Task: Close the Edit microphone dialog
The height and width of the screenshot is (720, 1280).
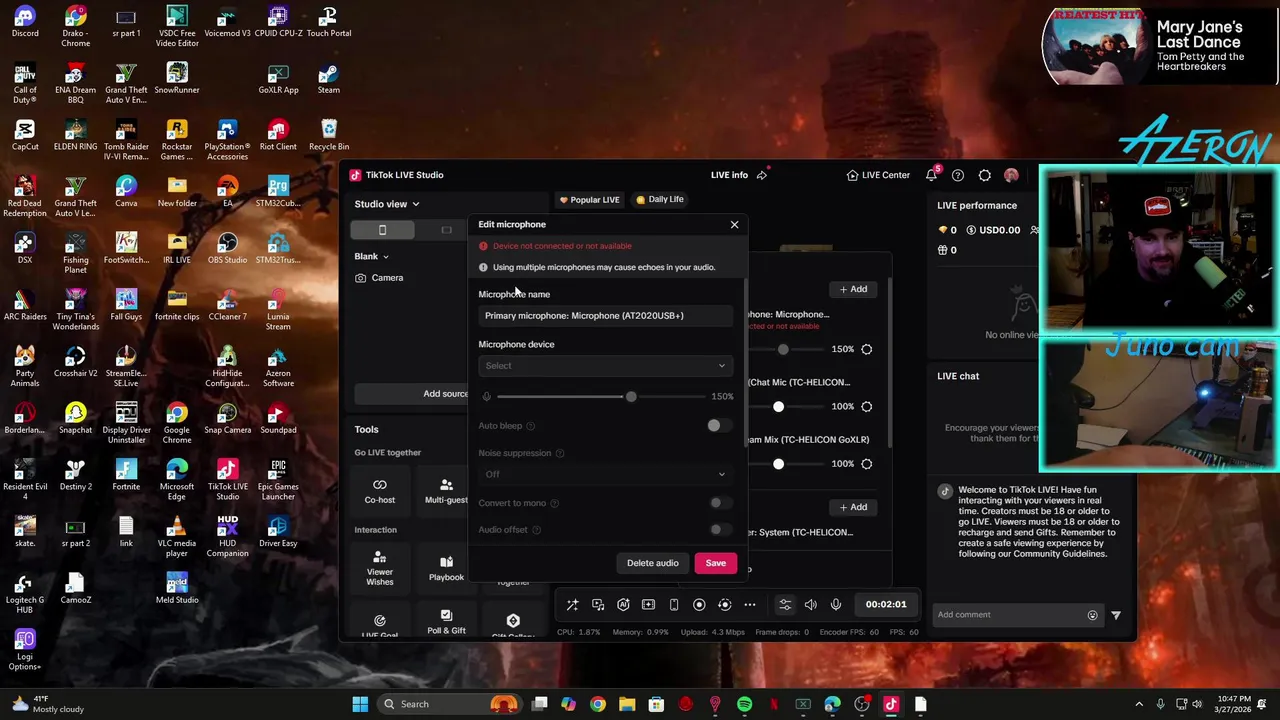Action: (734, 224)
